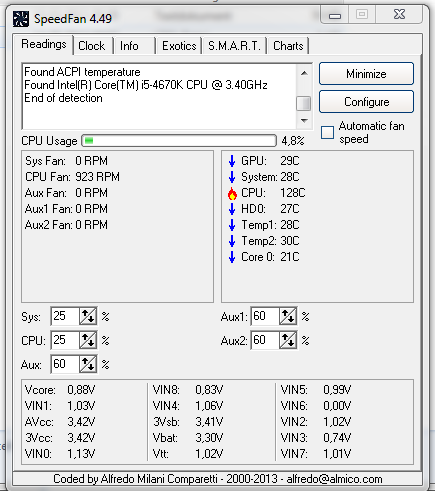This screenshot has height=491, width=435.
Task: Click the VIN4 1,06V reading
Action: coord(188,406)
